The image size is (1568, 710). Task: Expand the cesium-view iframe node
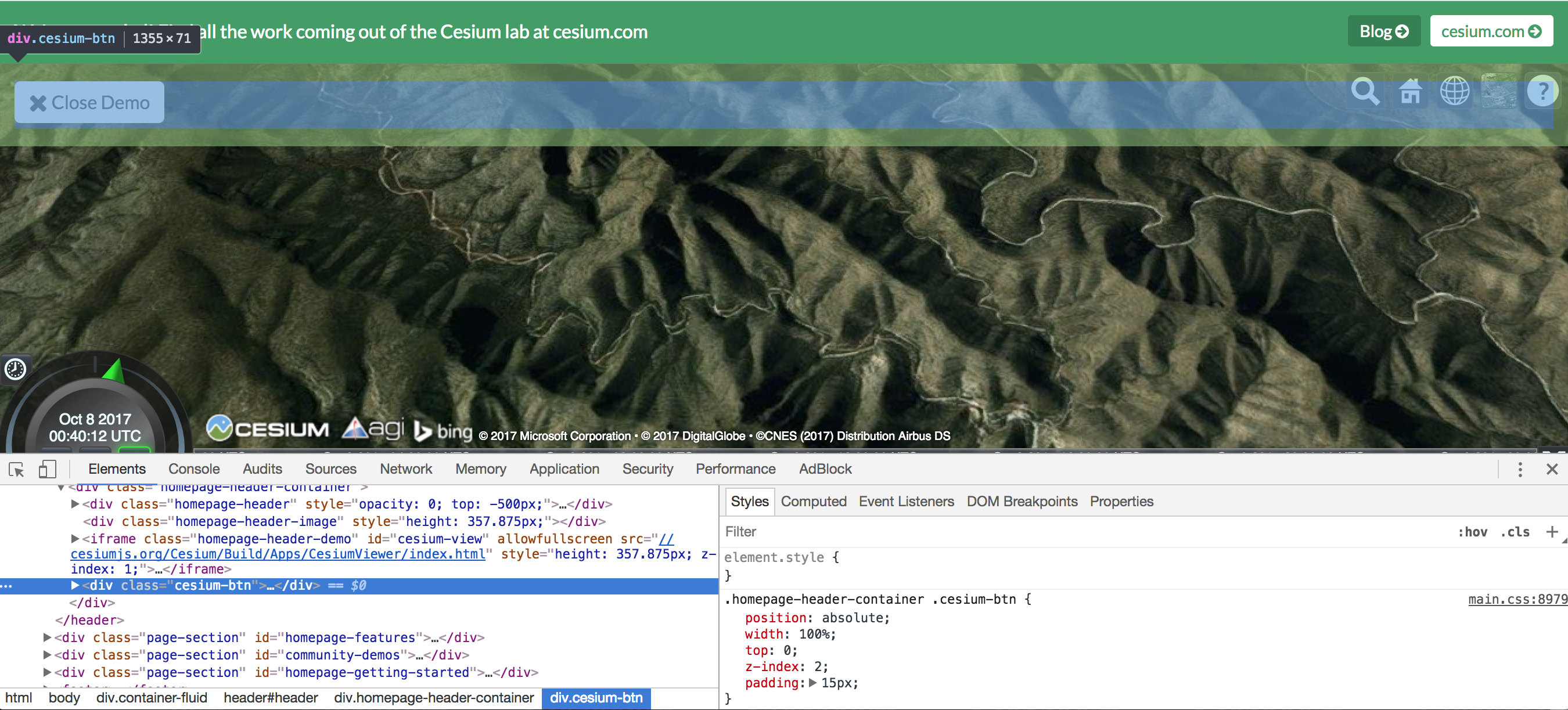[x=75, y=538]
